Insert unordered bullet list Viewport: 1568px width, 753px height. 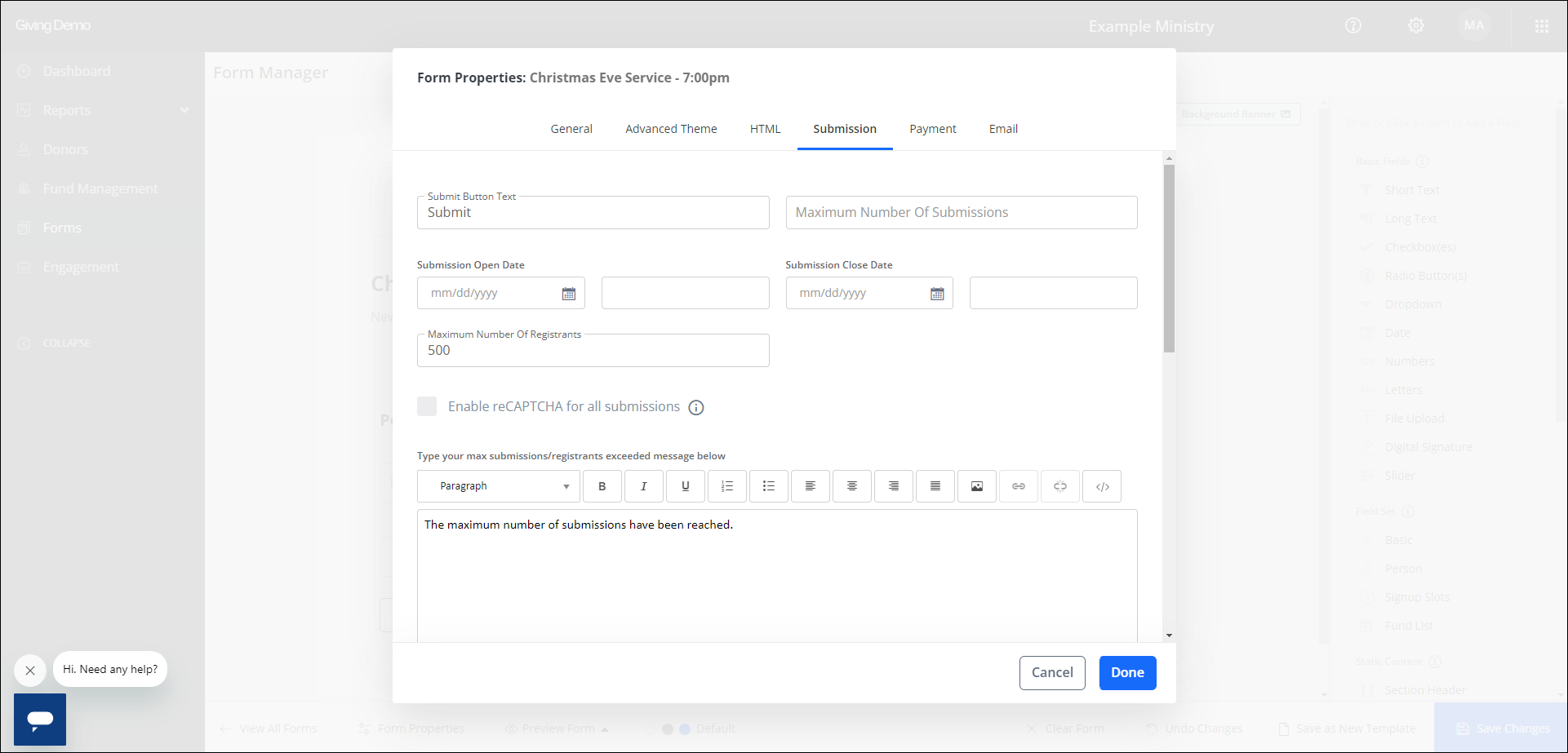click(769, 486)
